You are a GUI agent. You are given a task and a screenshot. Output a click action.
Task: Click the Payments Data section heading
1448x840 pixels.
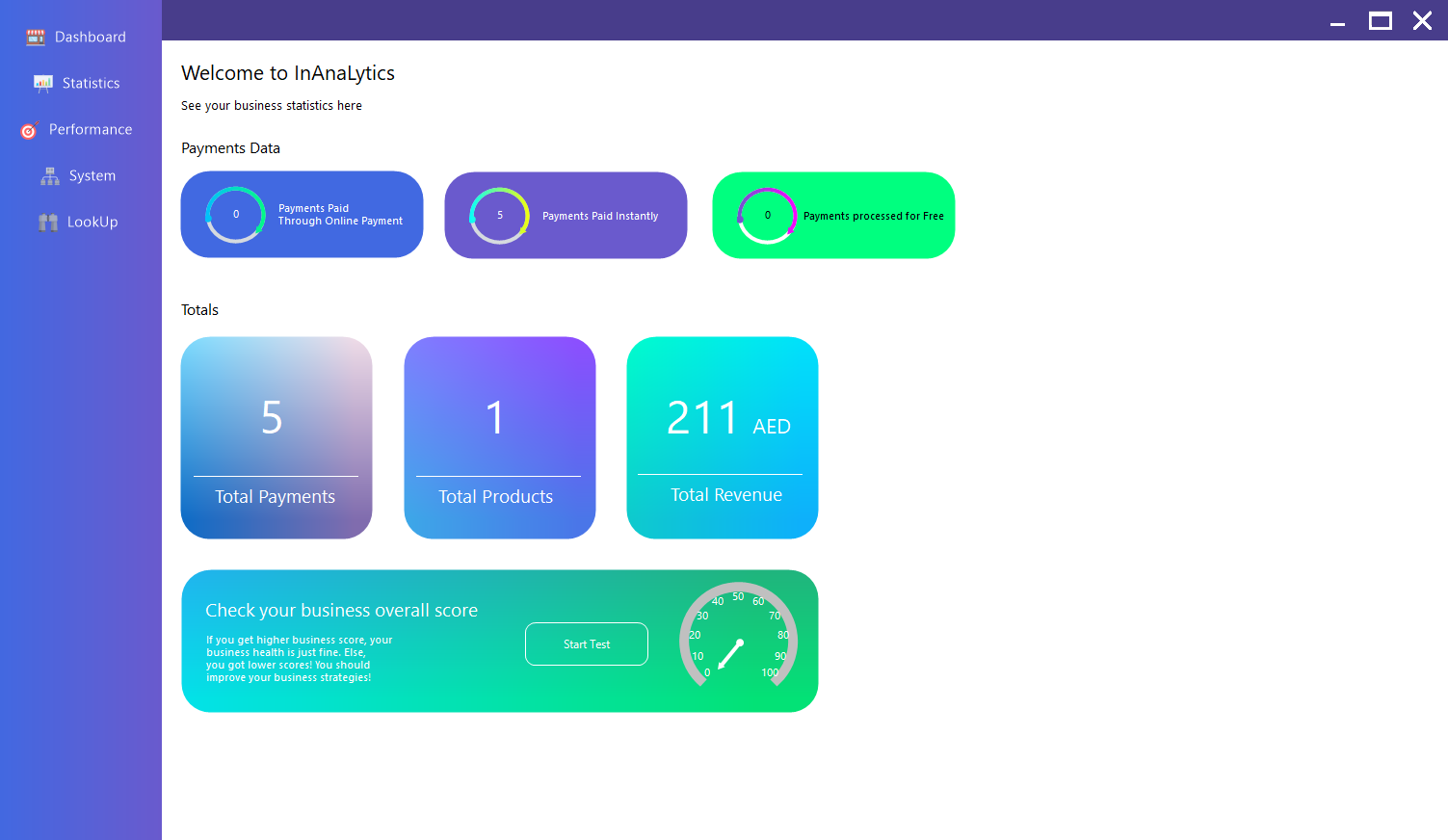(230, 148)
